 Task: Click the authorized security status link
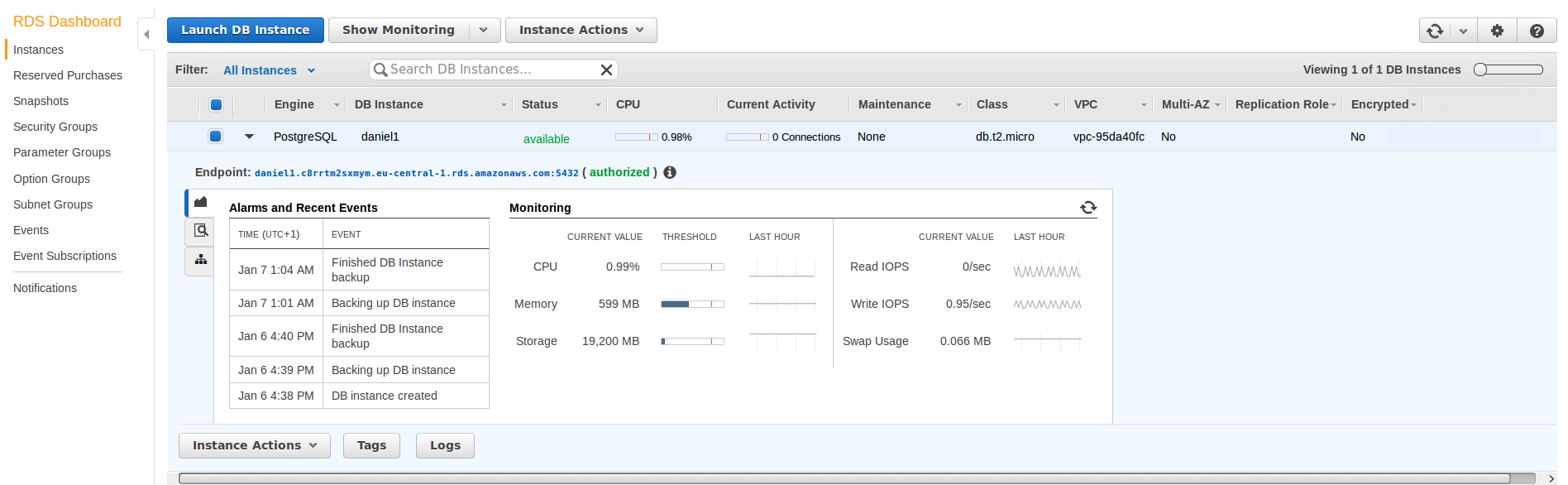pyautogui.click(x=619, y=172)
